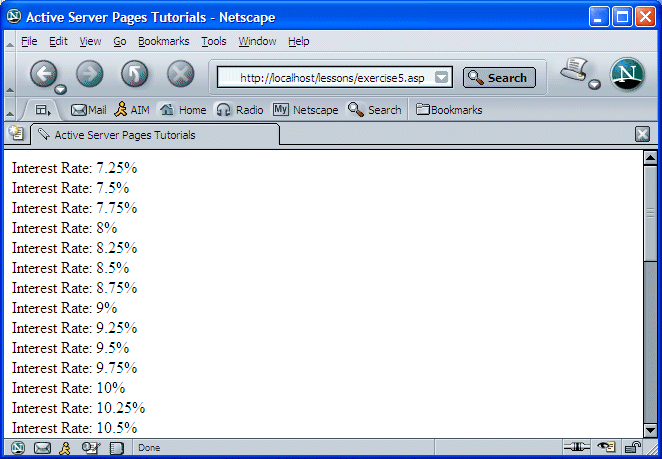Open Mail from the personal toolbar
Viewport: 662px width, 459px height.
point(89,110)
